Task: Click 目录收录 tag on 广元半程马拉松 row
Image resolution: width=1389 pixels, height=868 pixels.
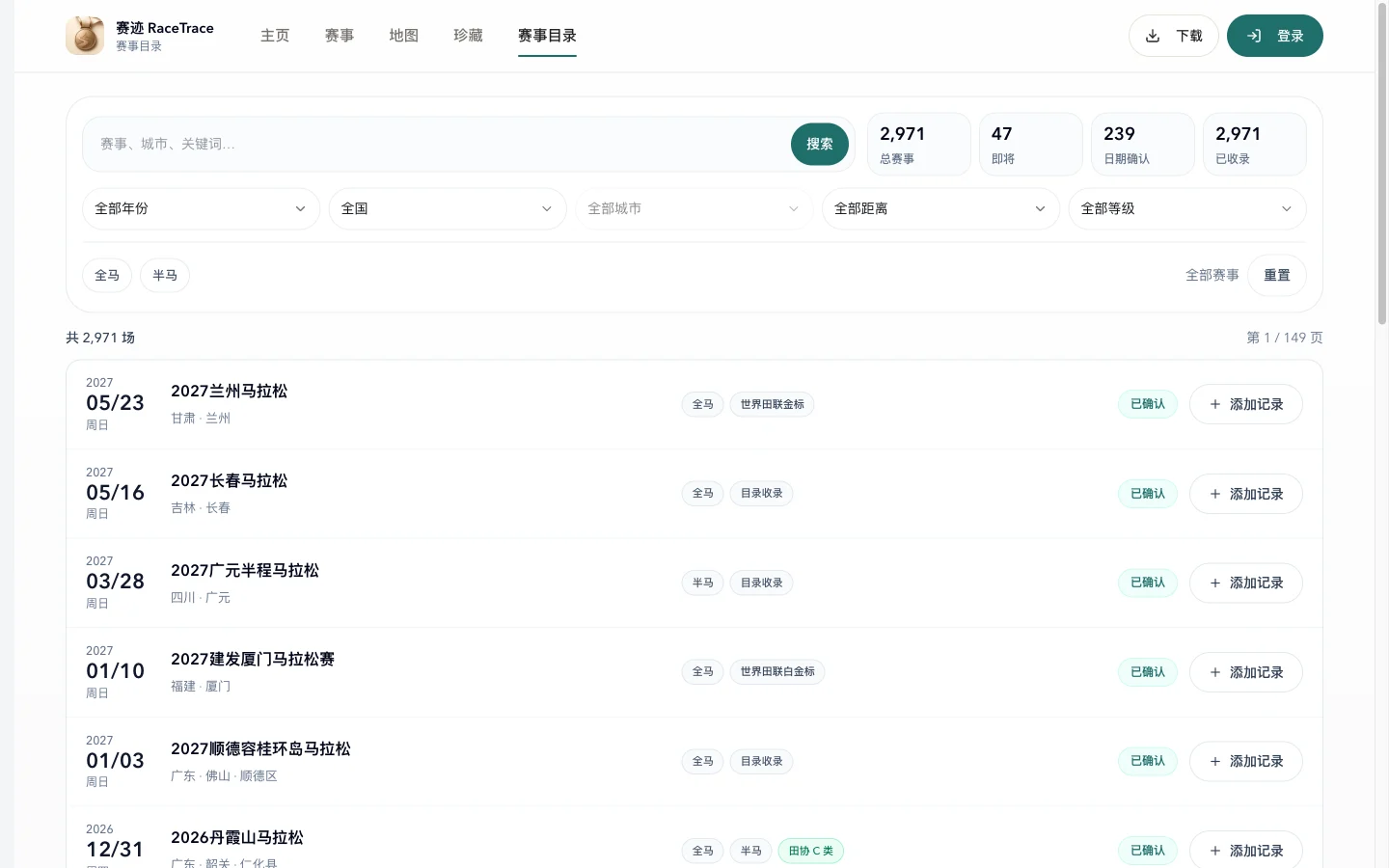Action: click(x=762, y=583)
